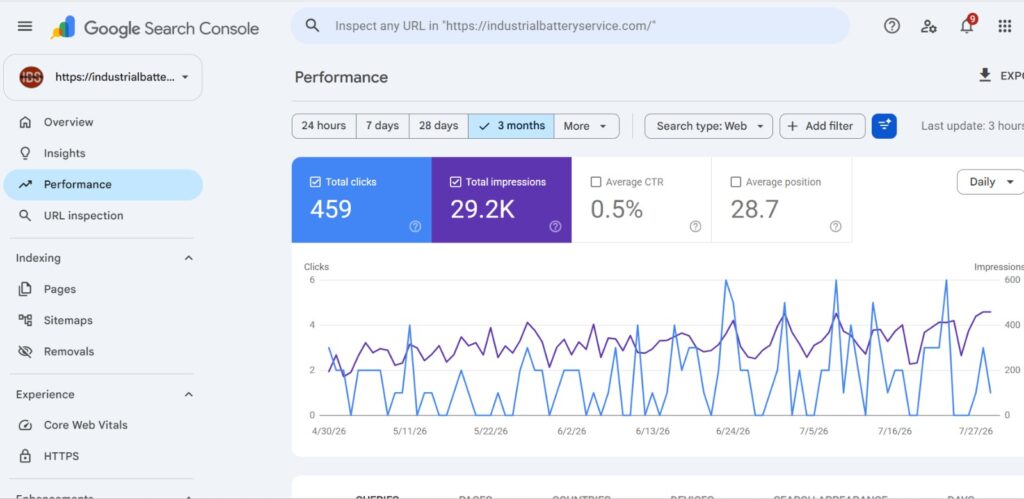Uncheck the Total clicks checkbox
The image size is (1024, 499).
(x=315, y=182)
